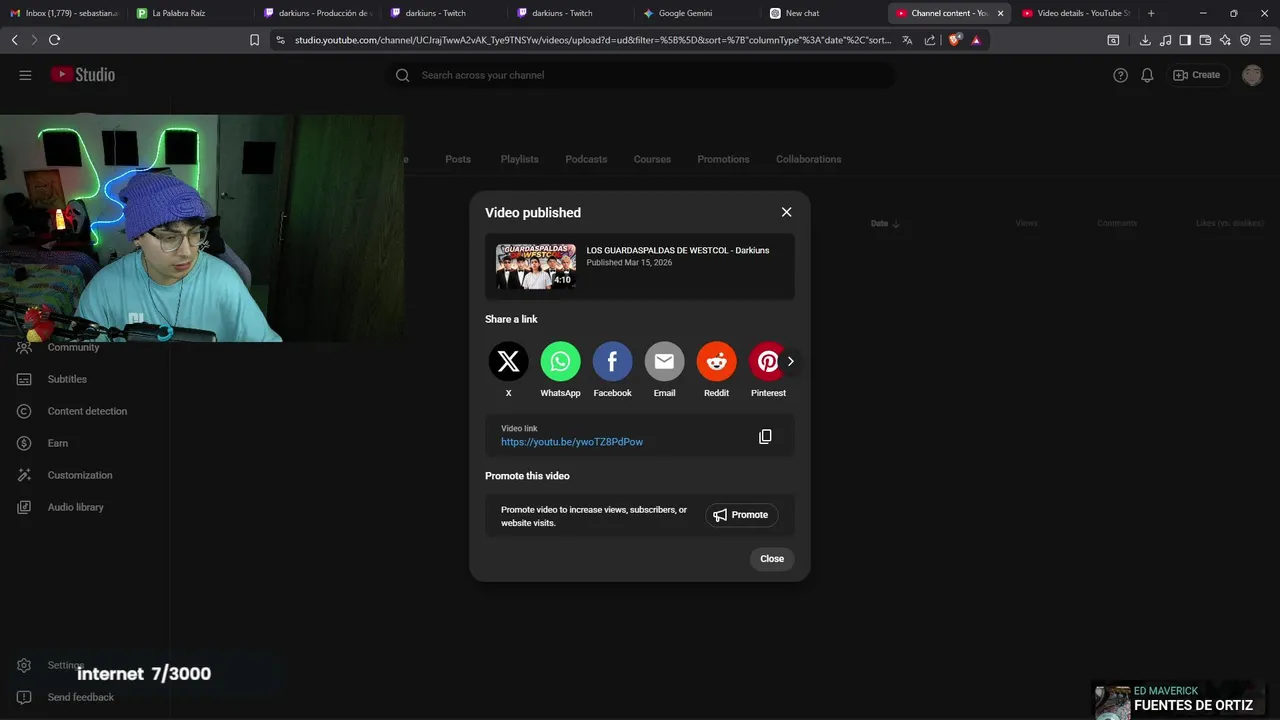
Task: Share video on Reddit
Action: tap(716, 361)
